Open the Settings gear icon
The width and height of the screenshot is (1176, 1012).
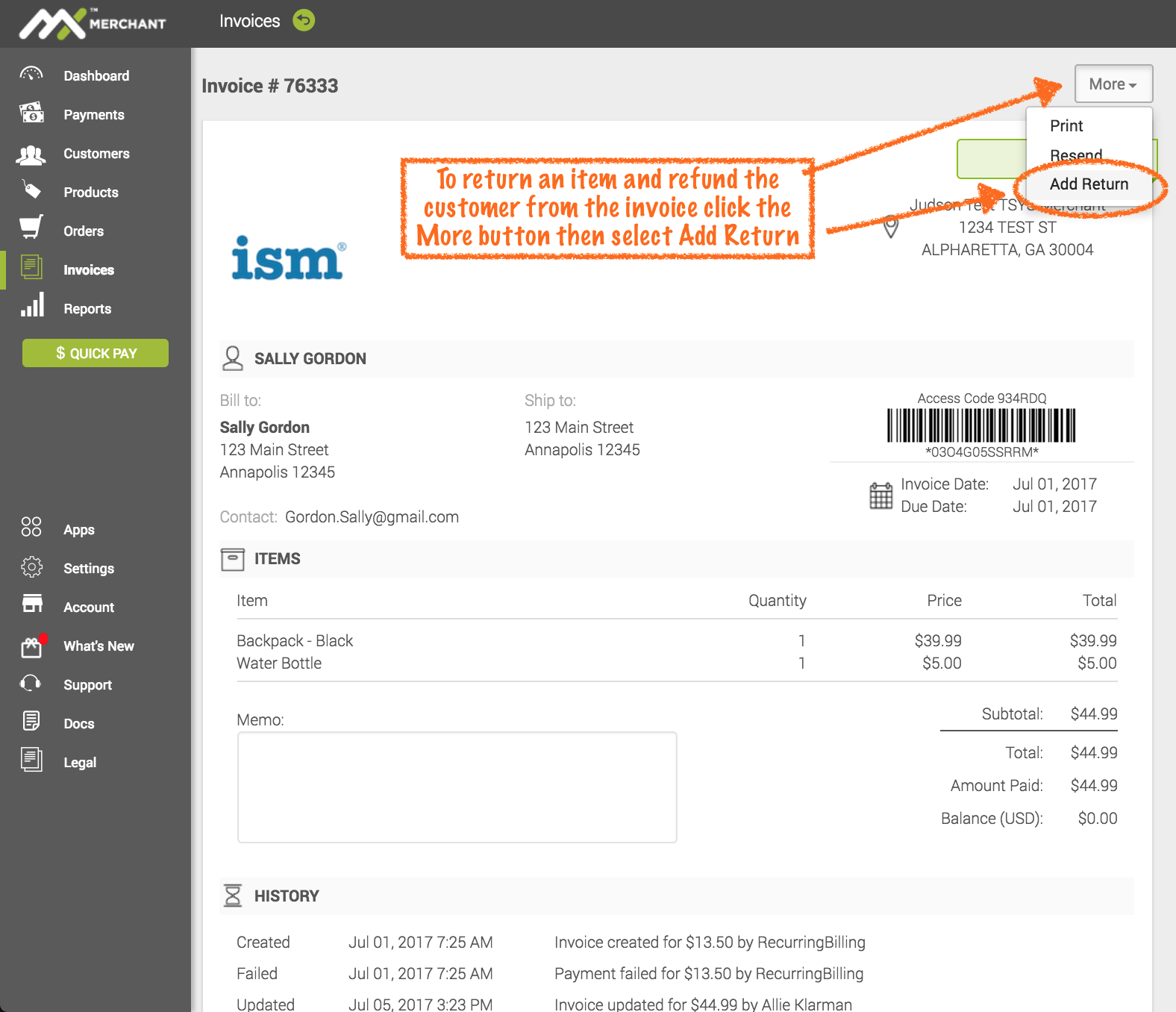(x=31, y=567)
